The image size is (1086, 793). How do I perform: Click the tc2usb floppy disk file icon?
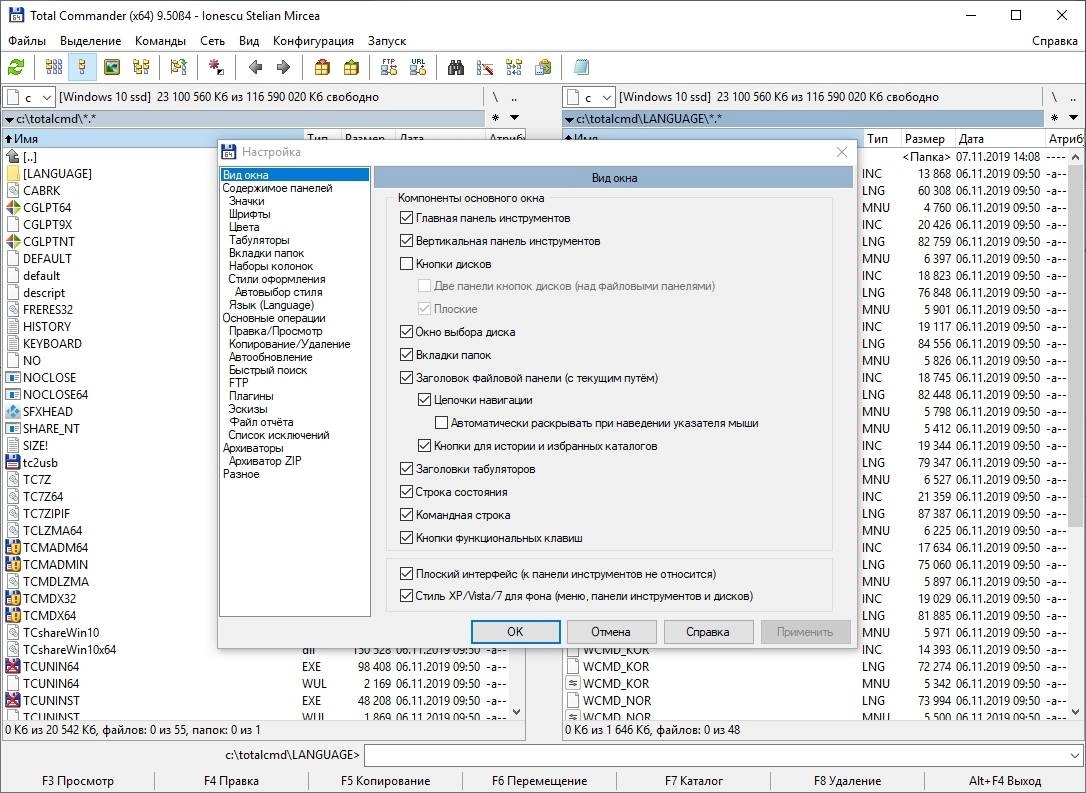[13, 463]
